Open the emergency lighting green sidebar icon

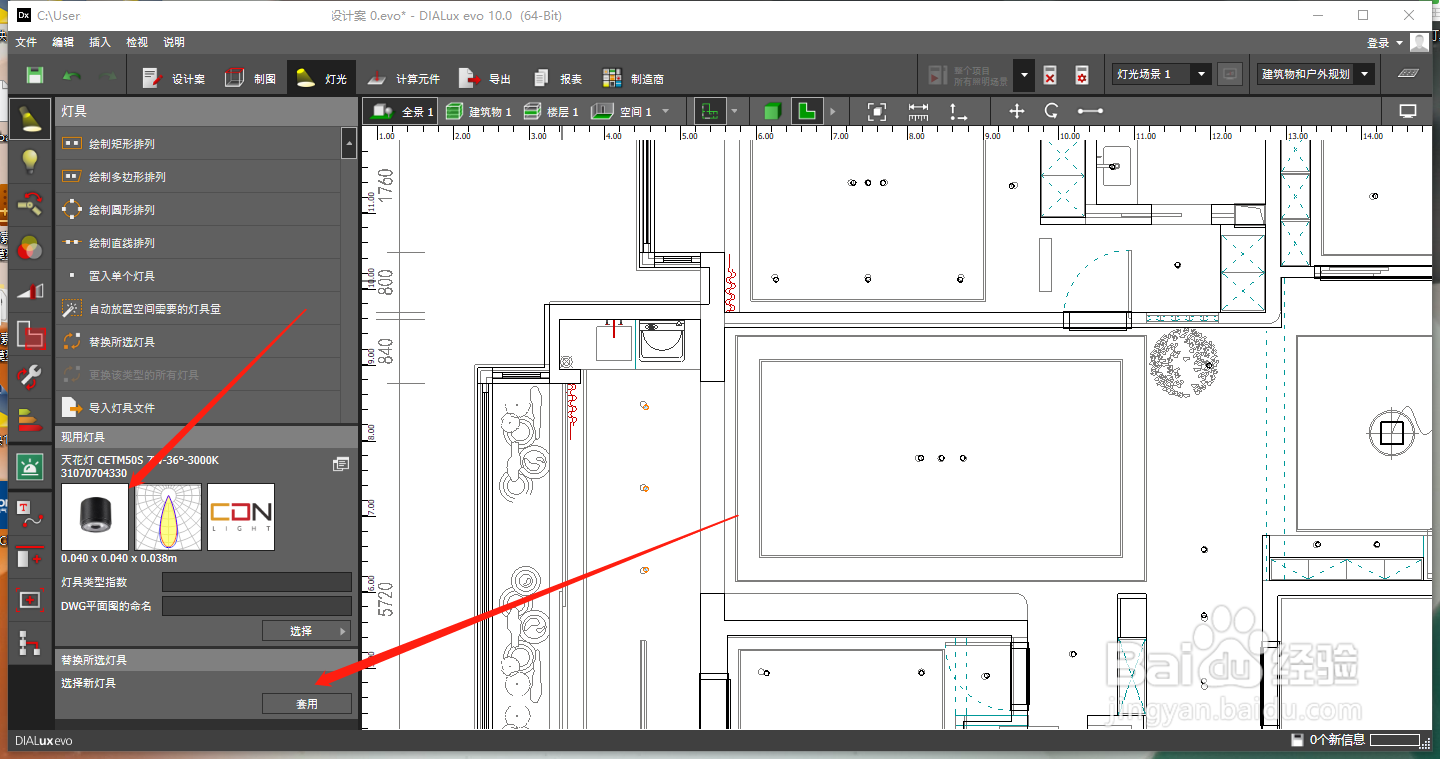coord(30,467)
